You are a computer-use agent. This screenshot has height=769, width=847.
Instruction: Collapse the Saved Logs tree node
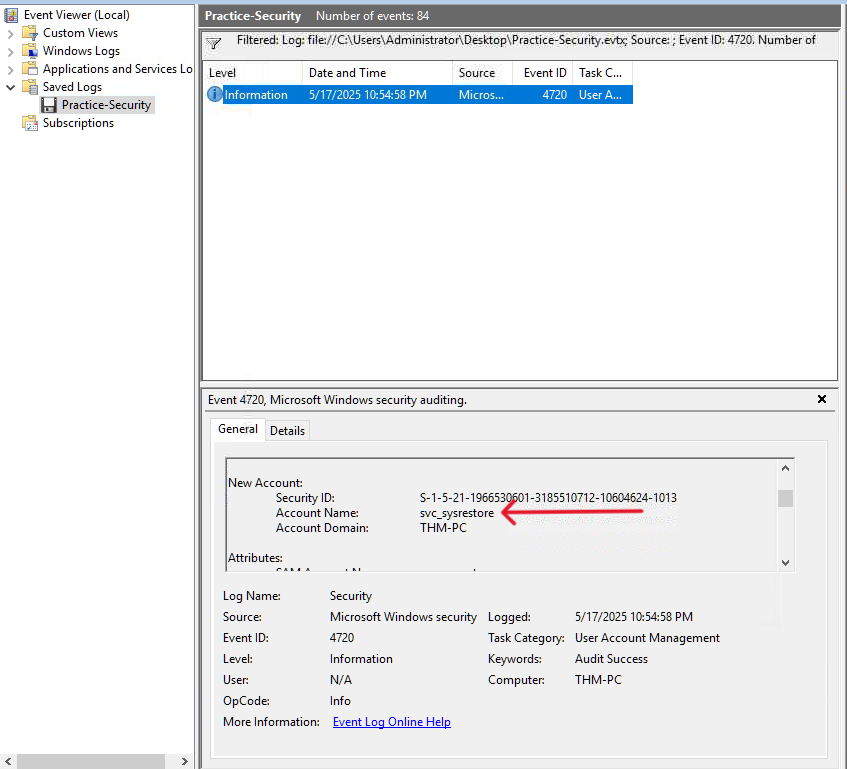coord(11,87)
